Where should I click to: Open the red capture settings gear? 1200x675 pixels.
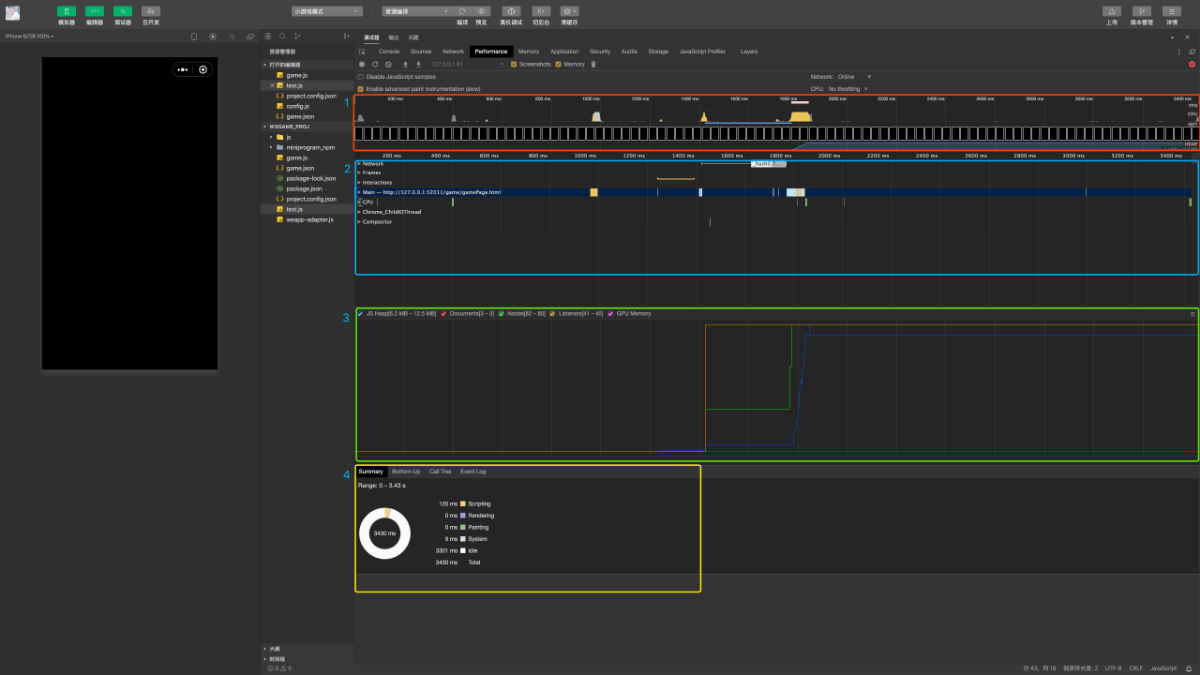coord(1192,64)
